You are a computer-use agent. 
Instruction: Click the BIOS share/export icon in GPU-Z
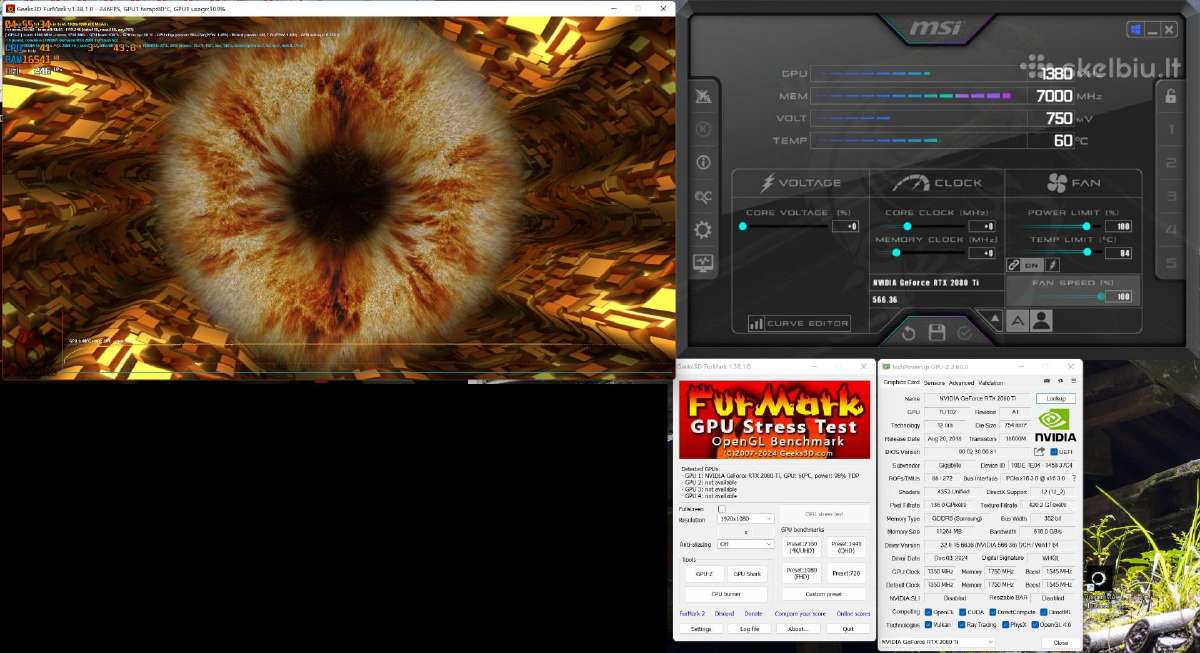1040,452
